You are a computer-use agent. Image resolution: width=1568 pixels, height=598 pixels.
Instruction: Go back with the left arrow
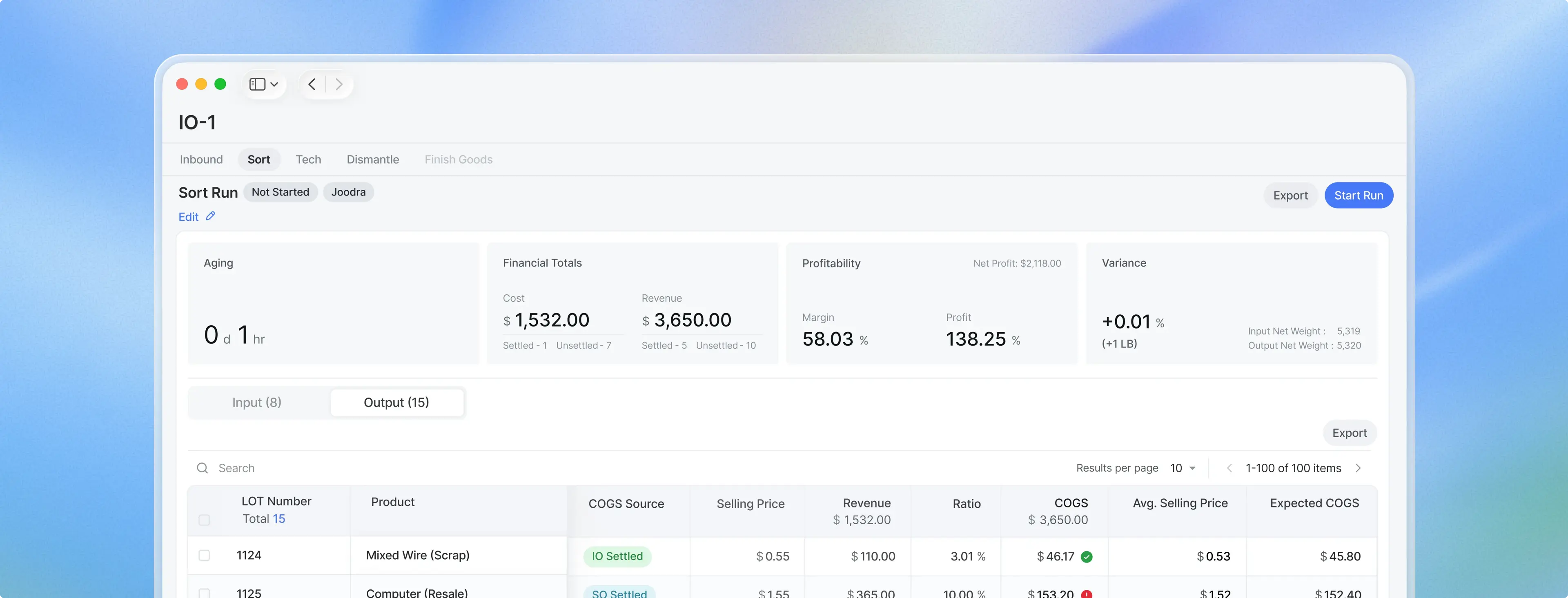[x=312, y=84]
